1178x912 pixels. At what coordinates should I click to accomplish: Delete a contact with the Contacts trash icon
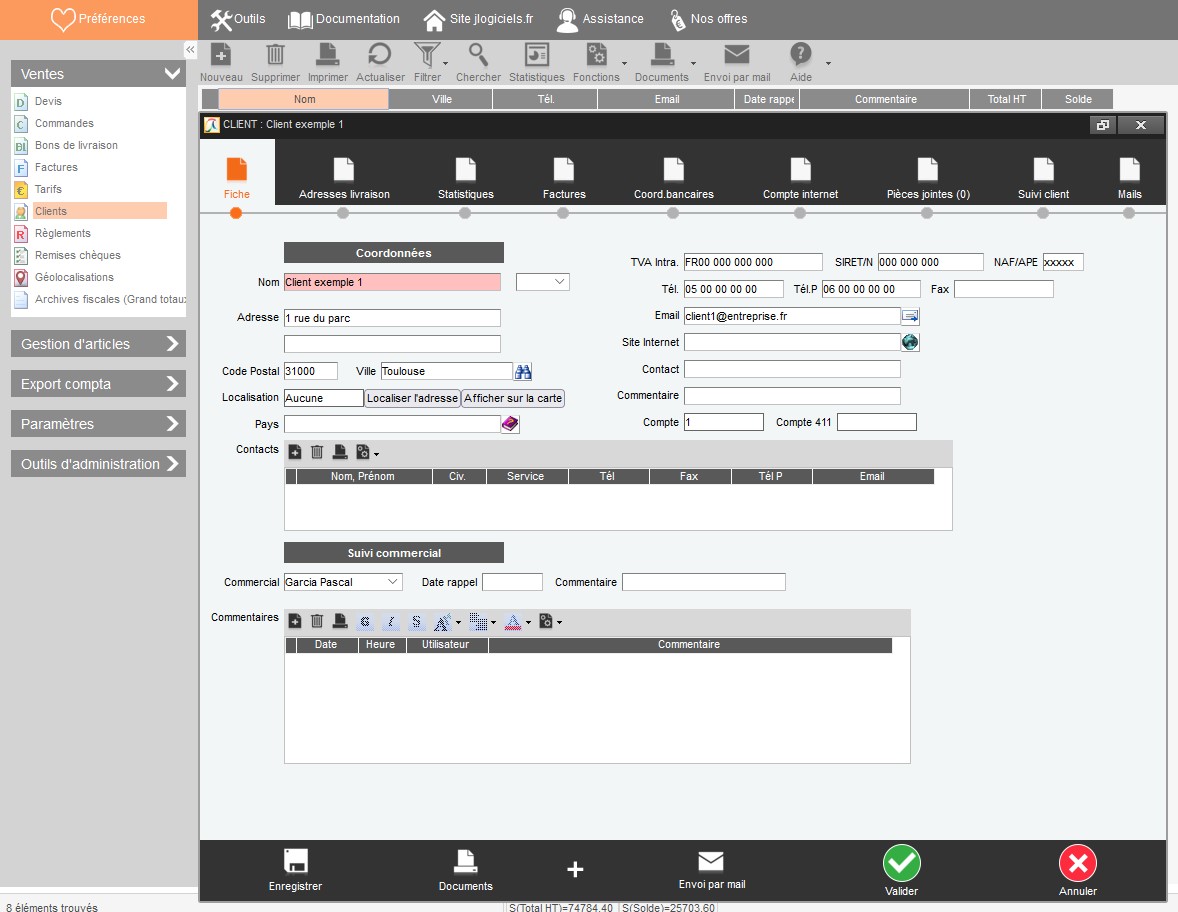(x=317, y=452)
